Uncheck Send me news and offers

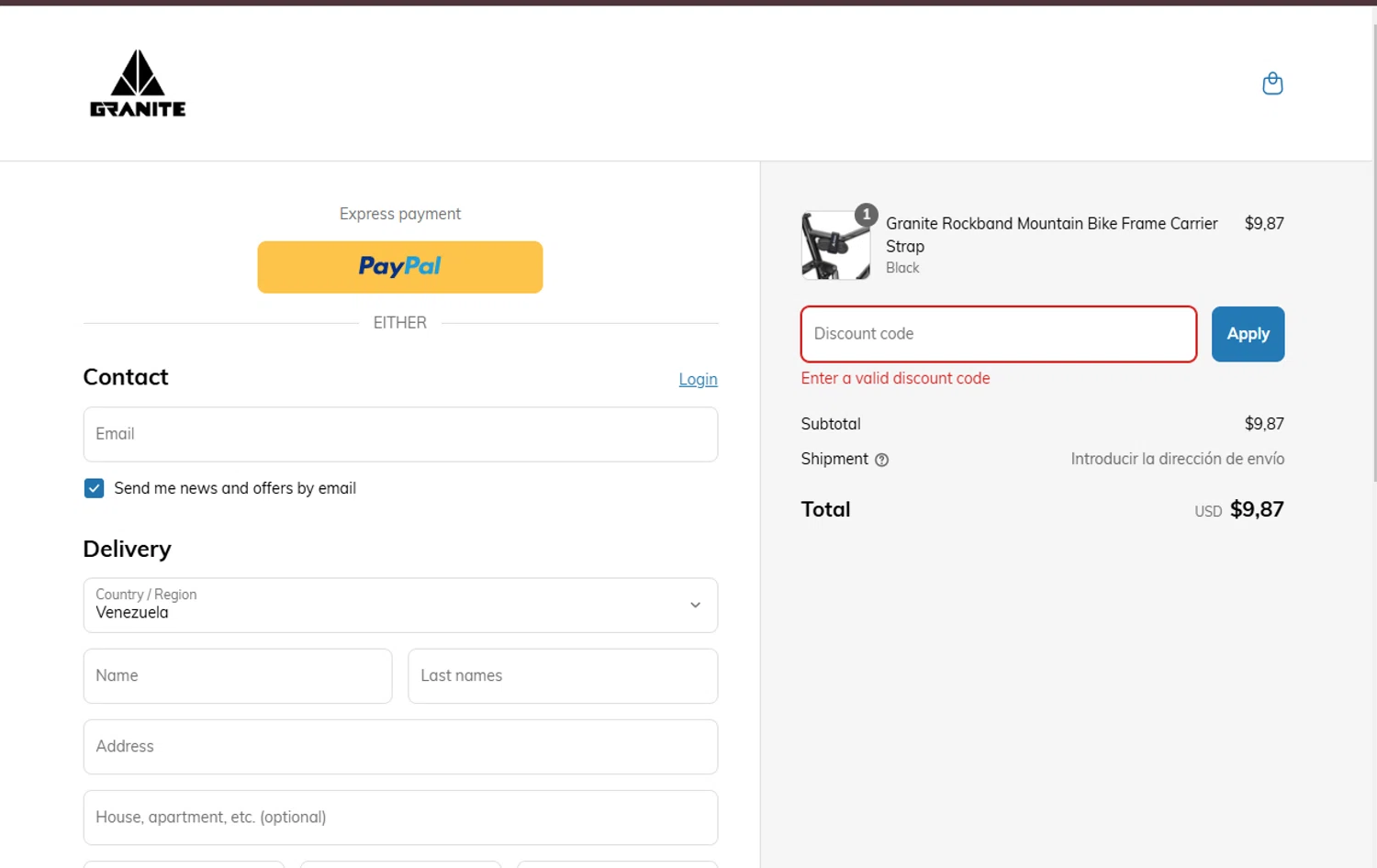pos(94,488)
